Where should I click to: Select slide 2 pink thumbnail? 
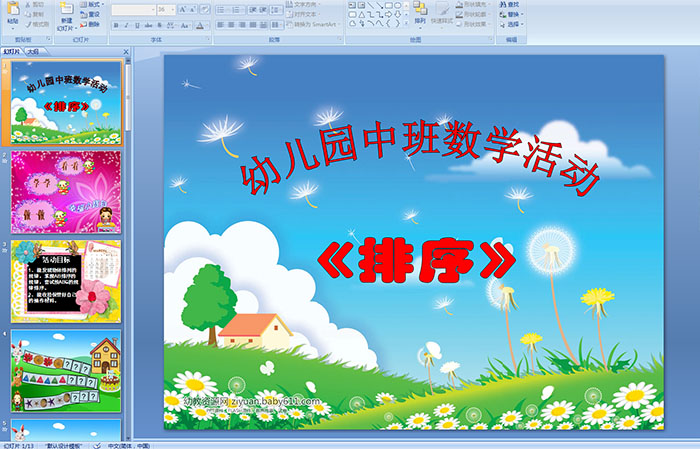pyautogui.click(x=66, y=192)
